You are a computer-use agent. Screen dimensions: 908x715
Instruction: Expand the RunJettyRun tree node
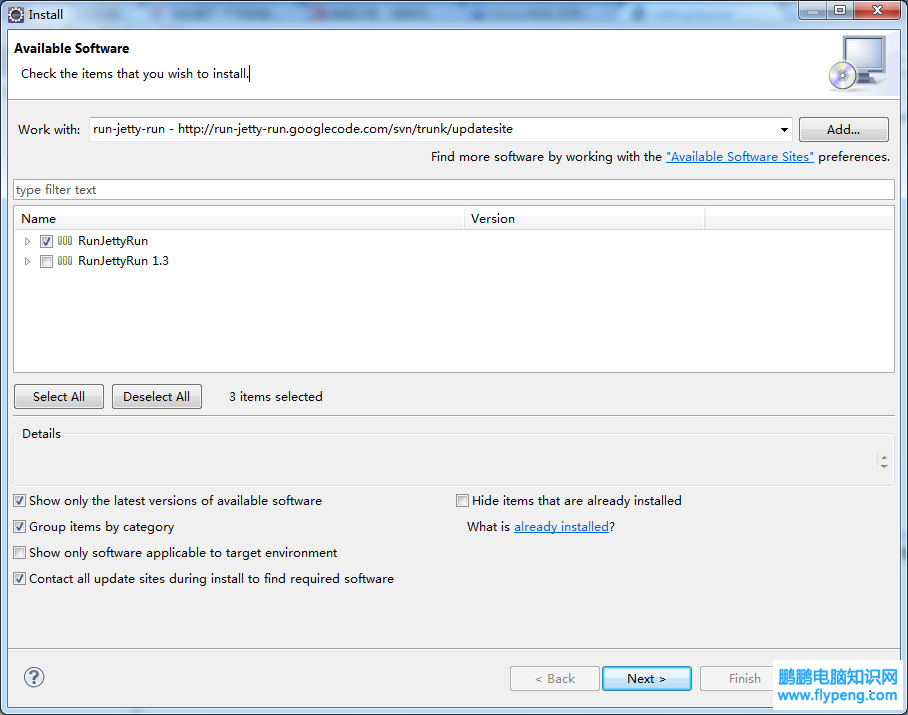pos(27,241)
